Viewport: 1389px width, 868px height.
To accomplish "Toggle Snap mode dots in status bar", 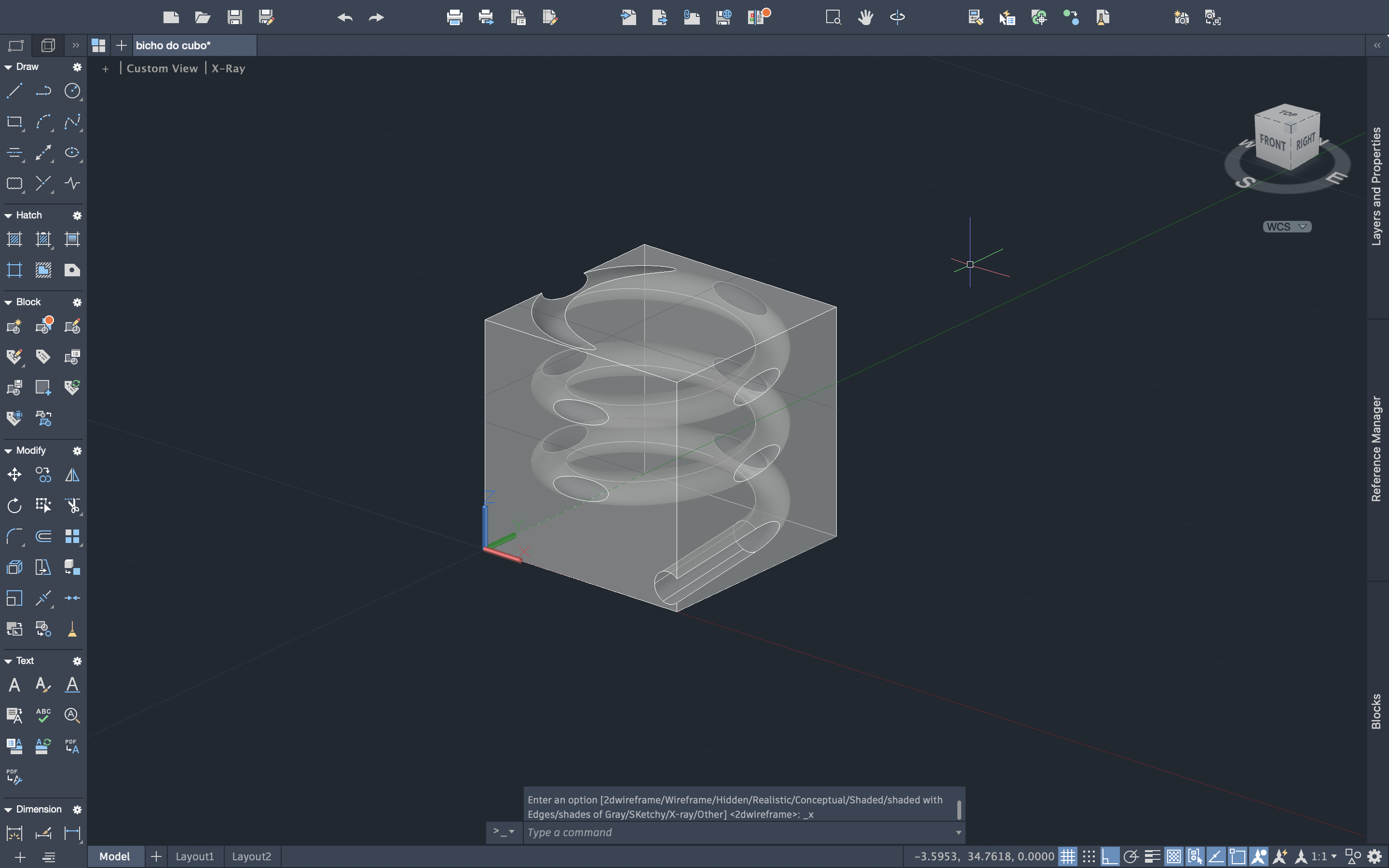I will (x=1089, y=856).
